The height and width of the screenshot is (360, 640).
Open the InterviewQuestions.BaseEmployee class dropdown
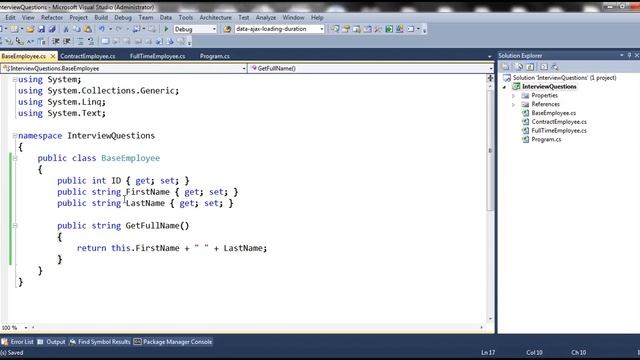pyautogui.click(x=244, y=69)
